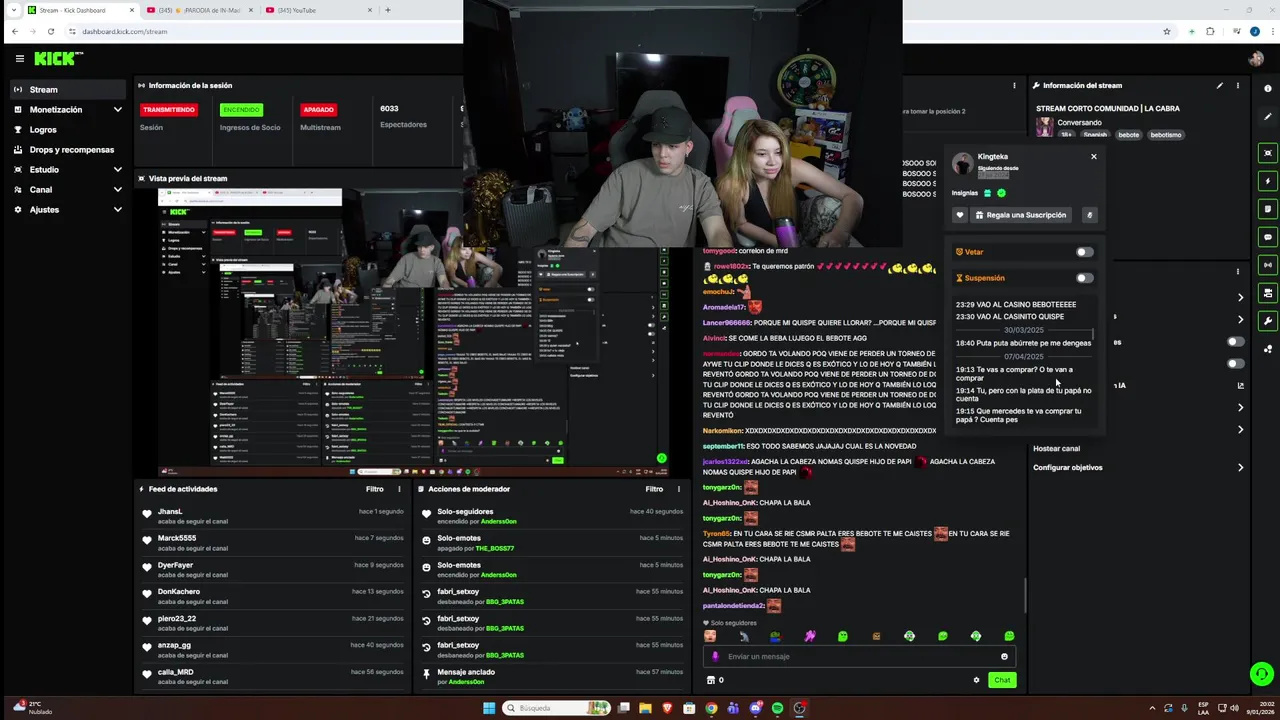This screenshot has width=1280, height=720.
Task: Toggle the broadcast signal widget icon
Action: pyautogui.click(x=1268, y=265)
